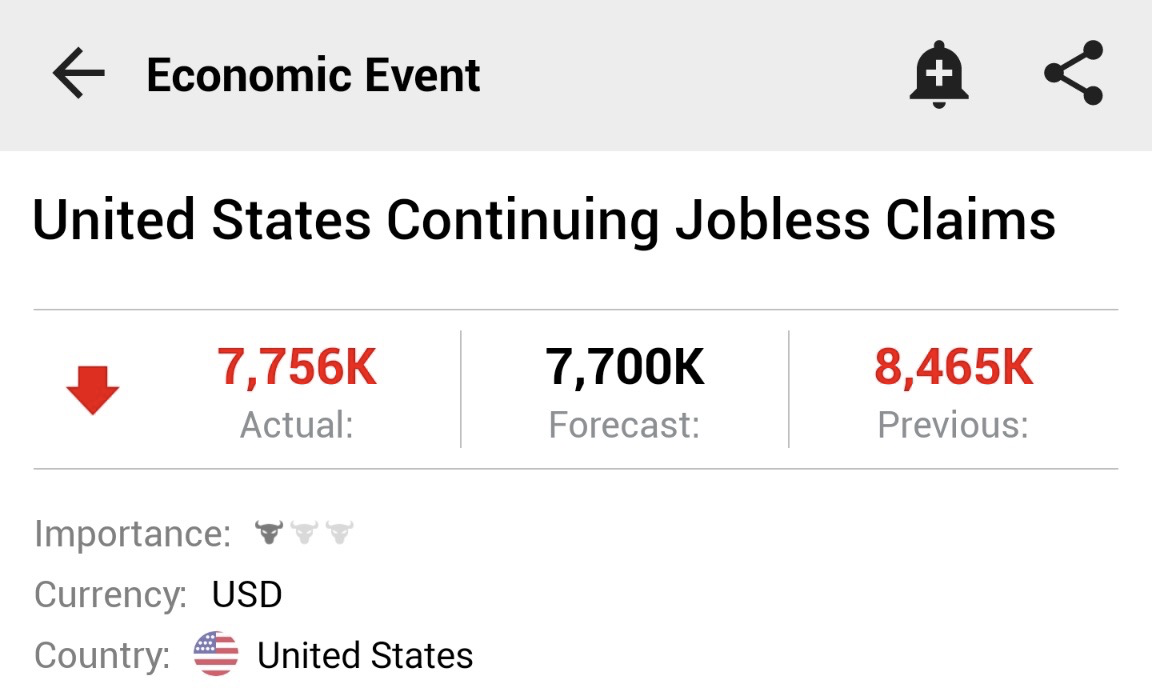Screen dimensions: 1152x698
Task: Click the red down arrow indicator
Action: click(x=93, y=390)
